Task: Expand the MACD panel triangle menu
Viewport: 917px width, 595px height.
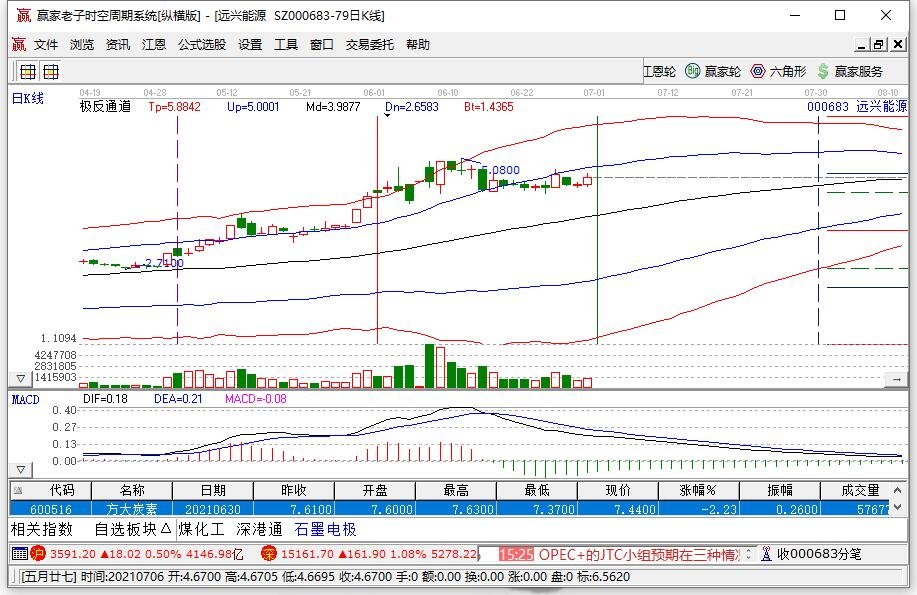Action: click(x=20, y=469)
